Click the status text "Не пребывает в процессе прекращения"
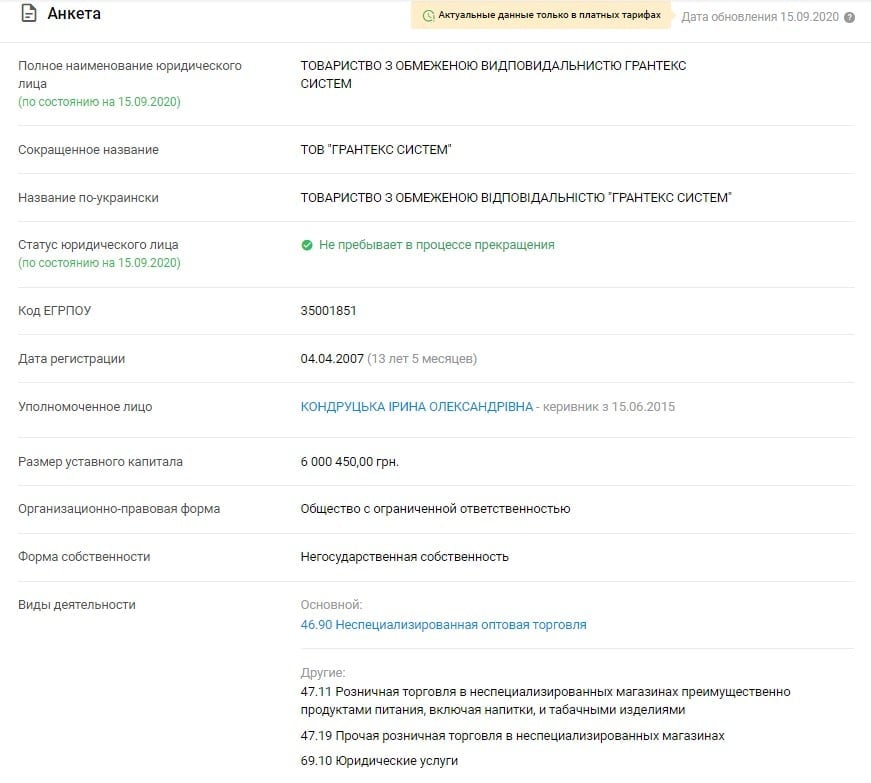This screenshot has height=783, width=871. point(436,245)
